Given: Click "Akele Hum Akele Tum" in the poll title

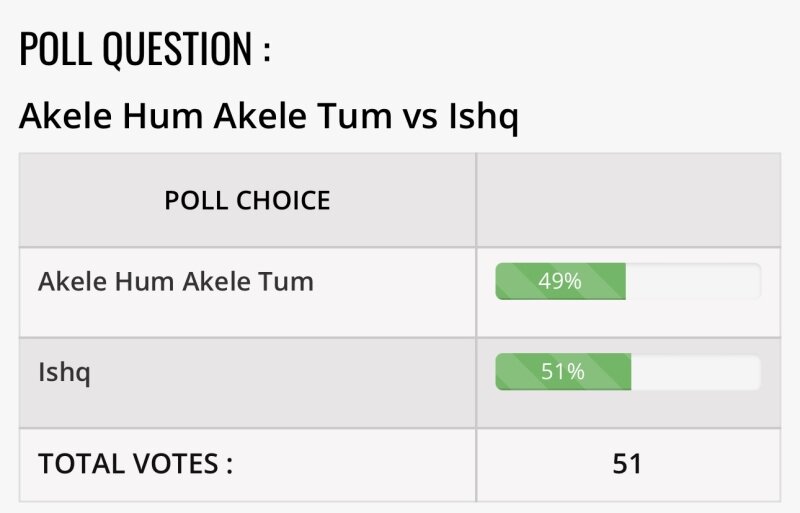Looking at the screenshot, I should (x=206, y=117).
